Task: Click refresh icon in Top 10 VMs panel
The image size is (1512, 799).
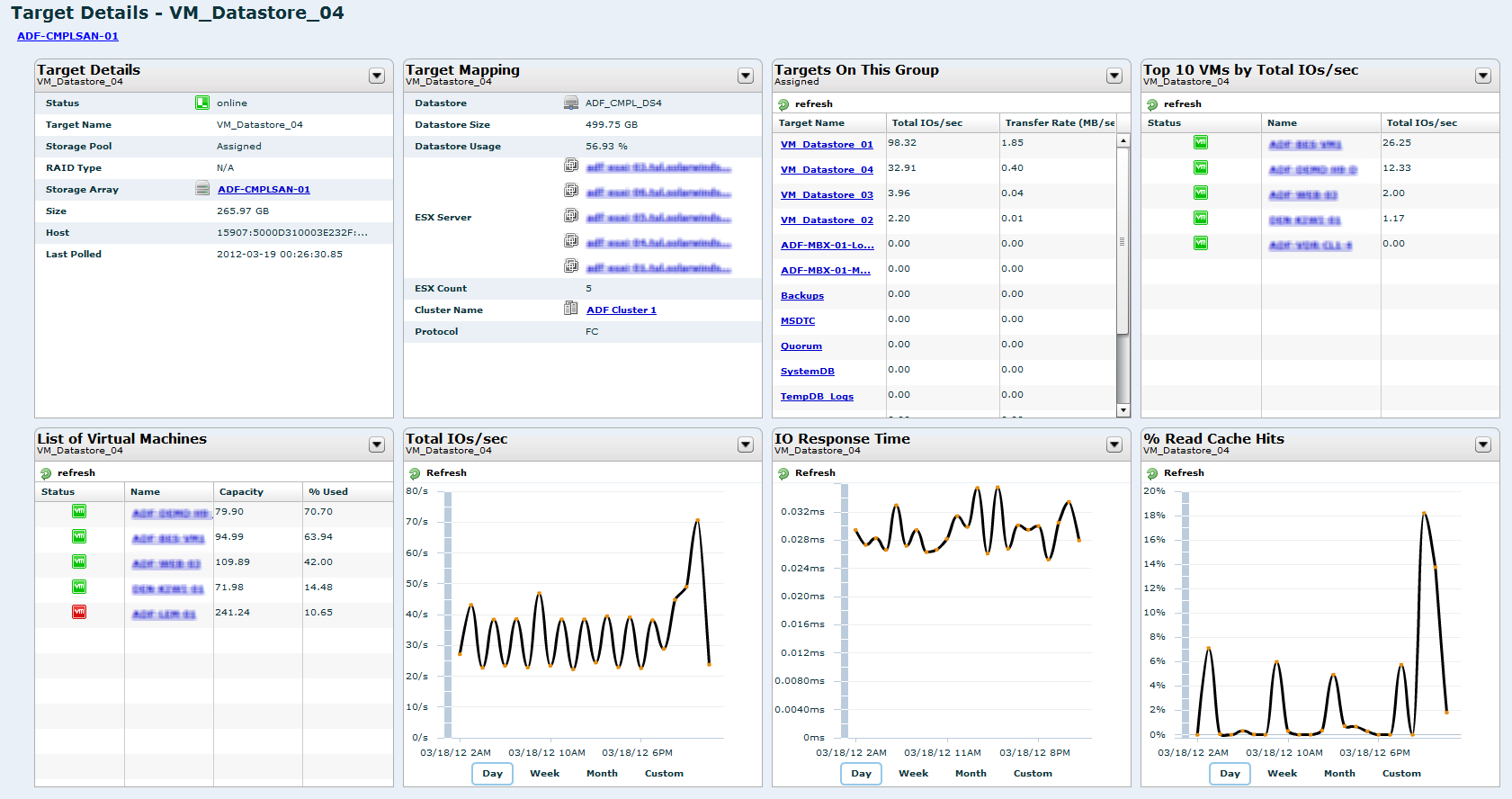Action: 1152,104
